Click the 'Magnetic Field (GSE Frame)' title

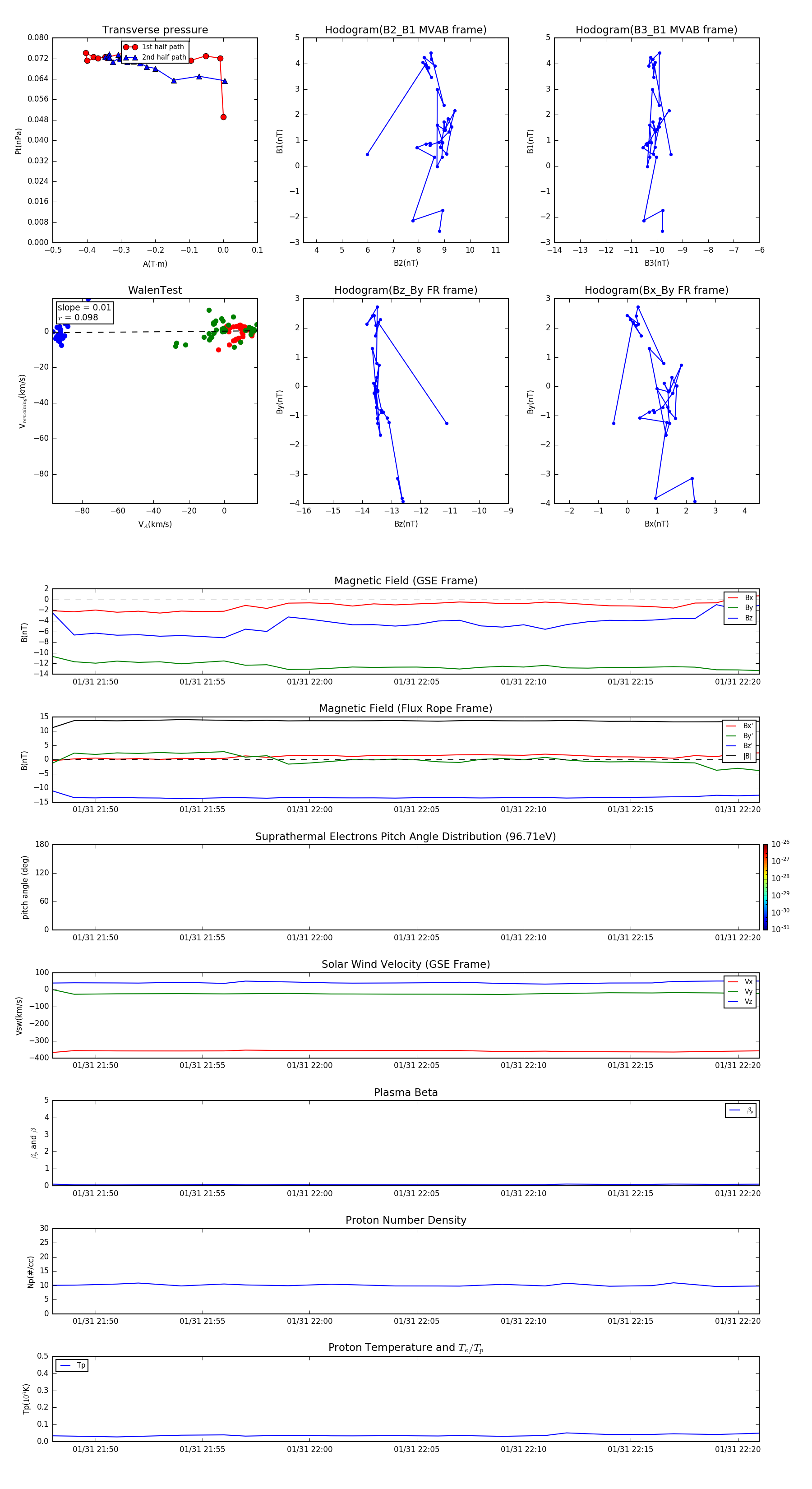pyautogui.click(x=406, y=581)
